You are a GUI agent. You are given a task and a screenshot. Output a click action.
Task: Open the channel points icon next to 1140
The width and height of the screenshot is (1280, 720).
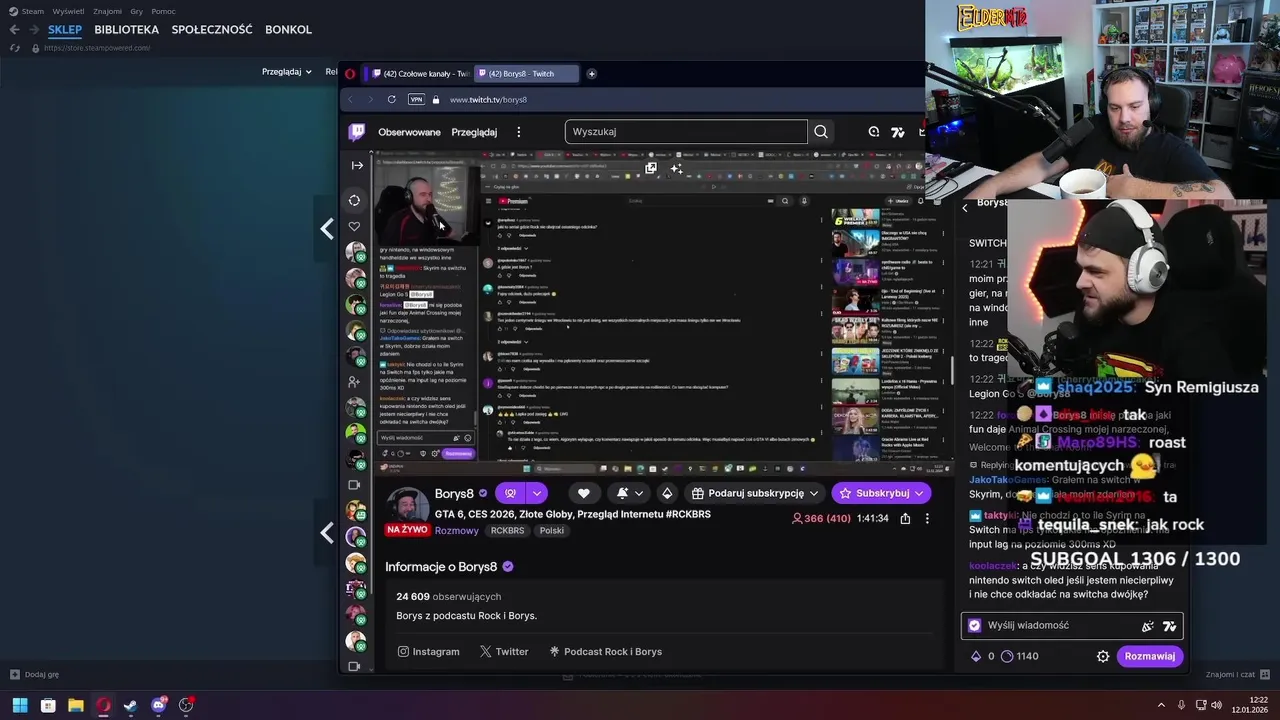(1007, 656)
